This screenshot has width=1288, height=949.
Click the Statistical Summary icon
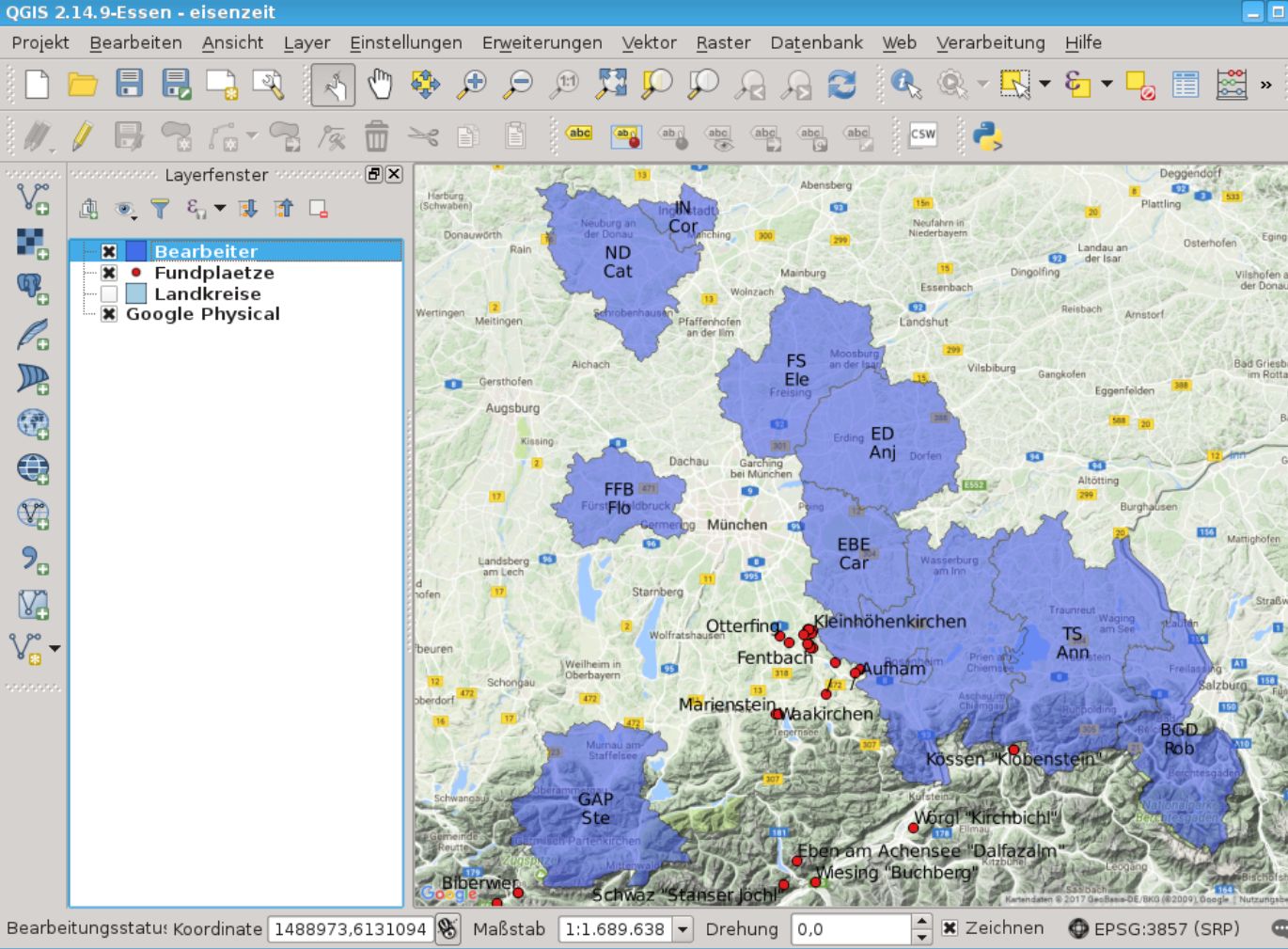[x=1232, y=85]
